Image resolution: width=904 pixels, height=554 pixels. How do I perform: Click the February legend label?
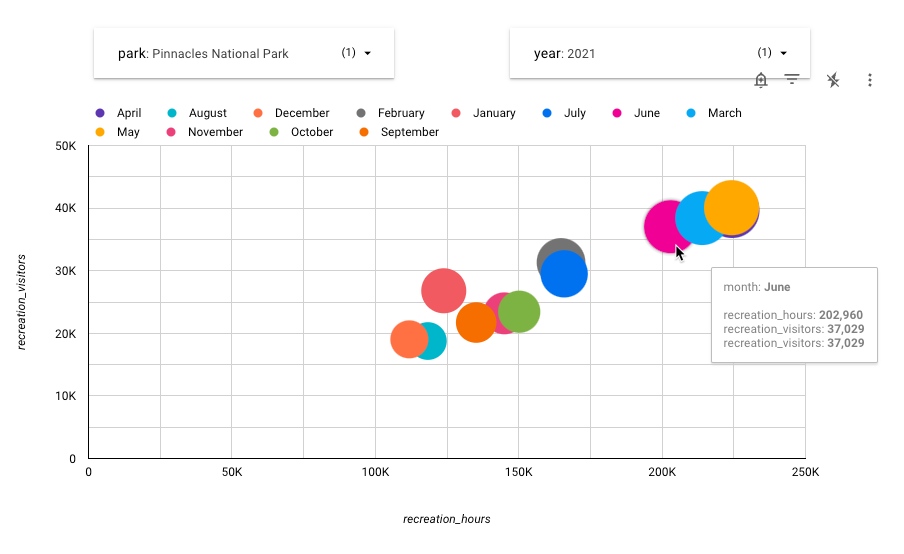400,113
